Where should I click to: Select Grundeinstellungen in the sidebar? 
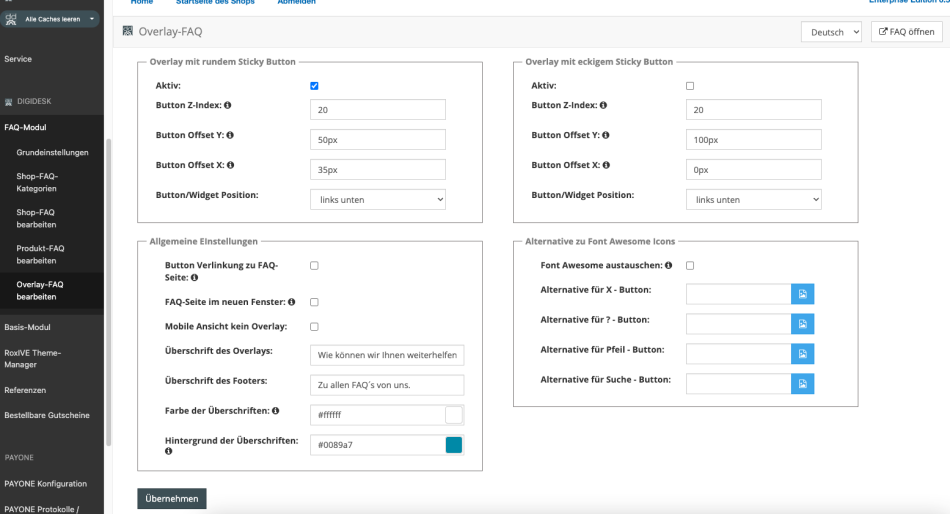(x=52, y=152)
